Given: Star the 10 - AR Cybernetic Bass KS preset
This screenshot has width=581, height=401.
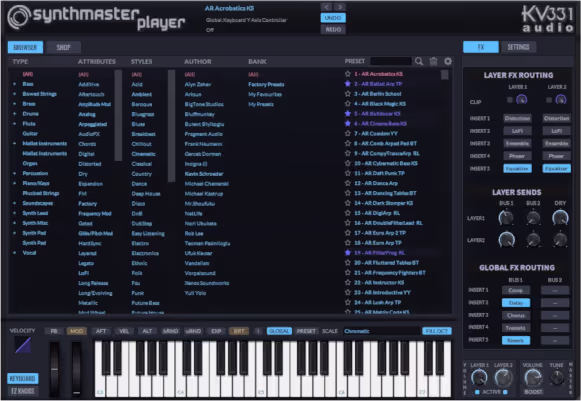Looking at the screenshot, I should tap(348, 163).
